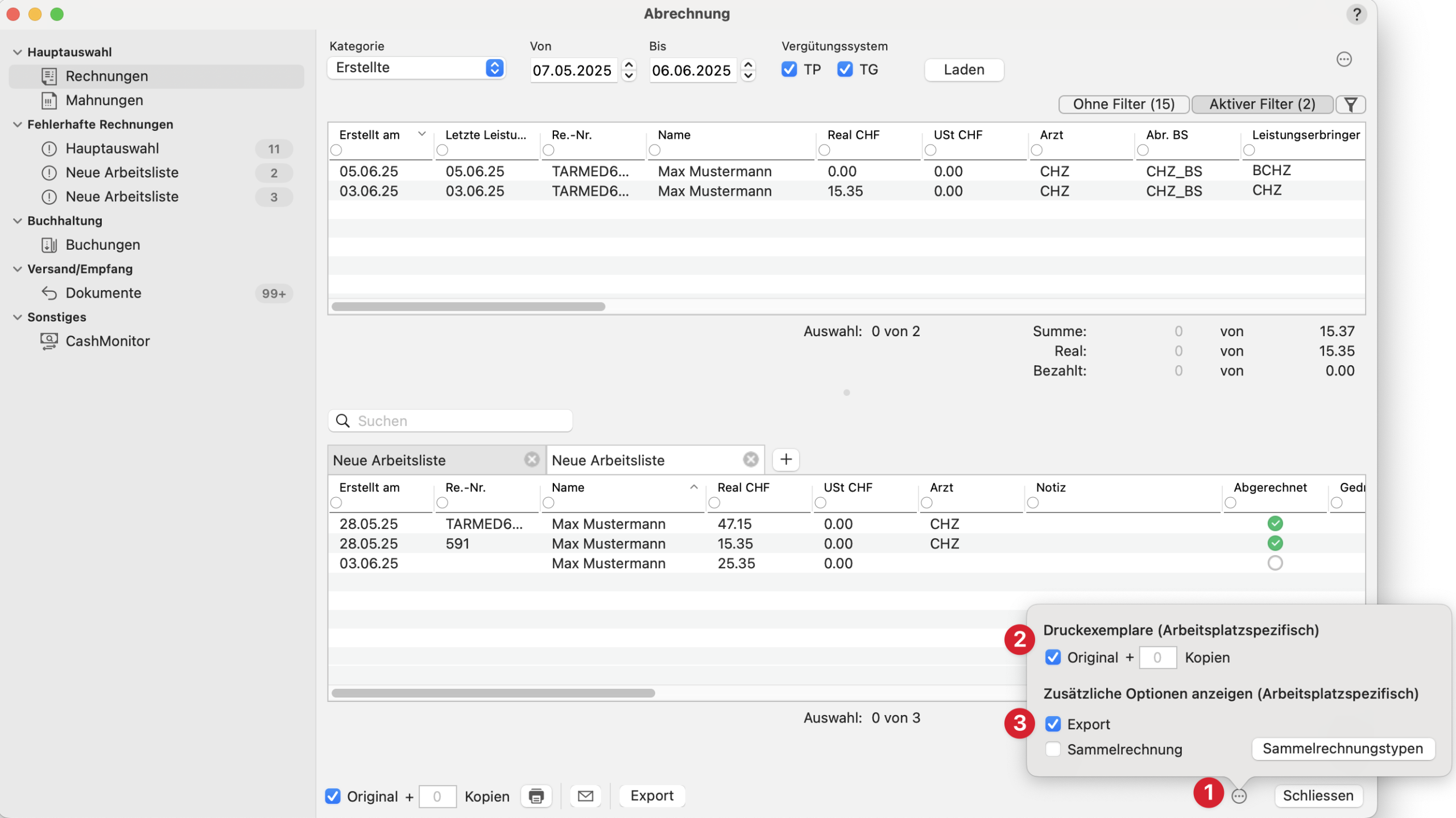Image resolution: width=1456 pixels, height=818 pixels.
Task: Click the filter funnel icon
Action: (x=1351, y=104)
